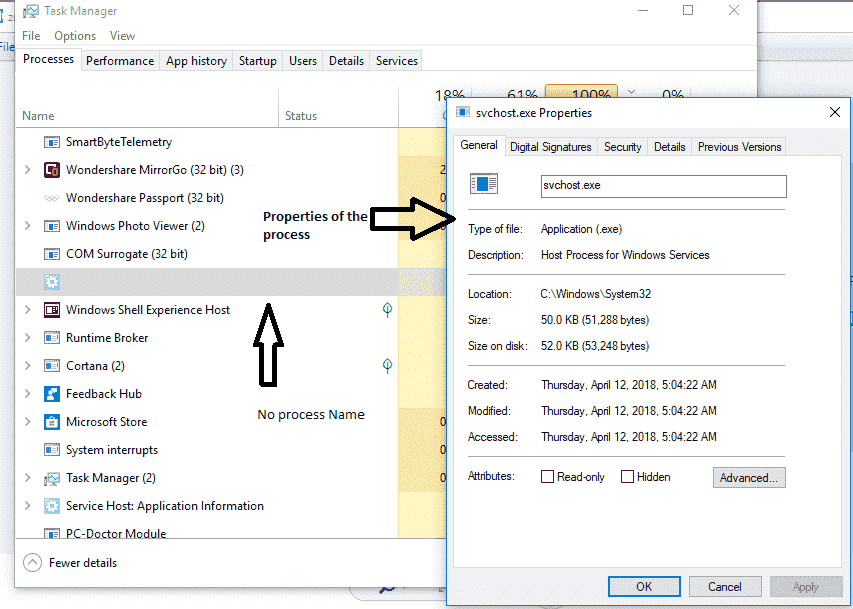Select the General tab in Properties
This screenshot has width=853, height=609.
point(479,145)
